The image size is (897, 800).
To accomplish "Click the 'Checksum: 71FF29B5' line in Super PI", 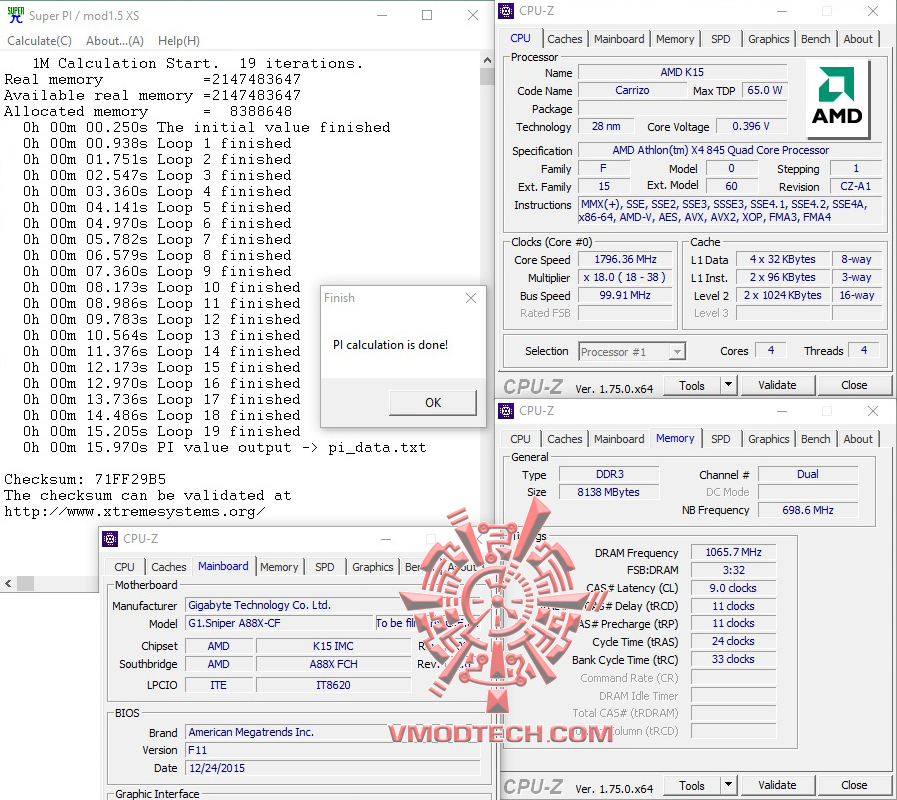I will pos(85,479).
